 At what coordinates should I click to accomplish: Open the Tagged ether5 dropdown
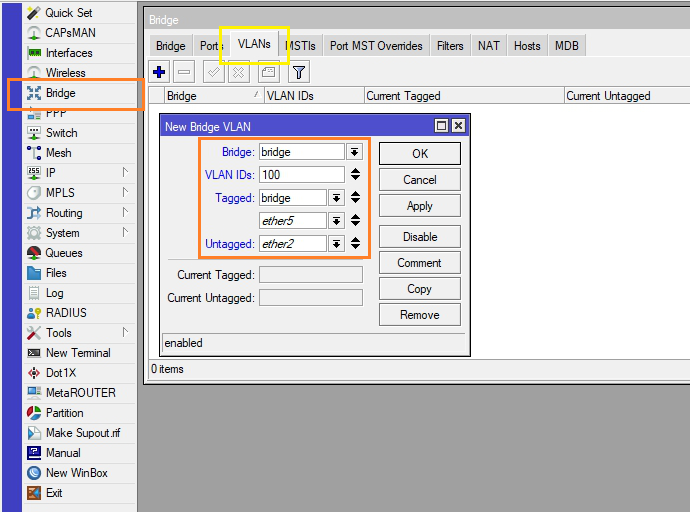(x=336, y=221)
